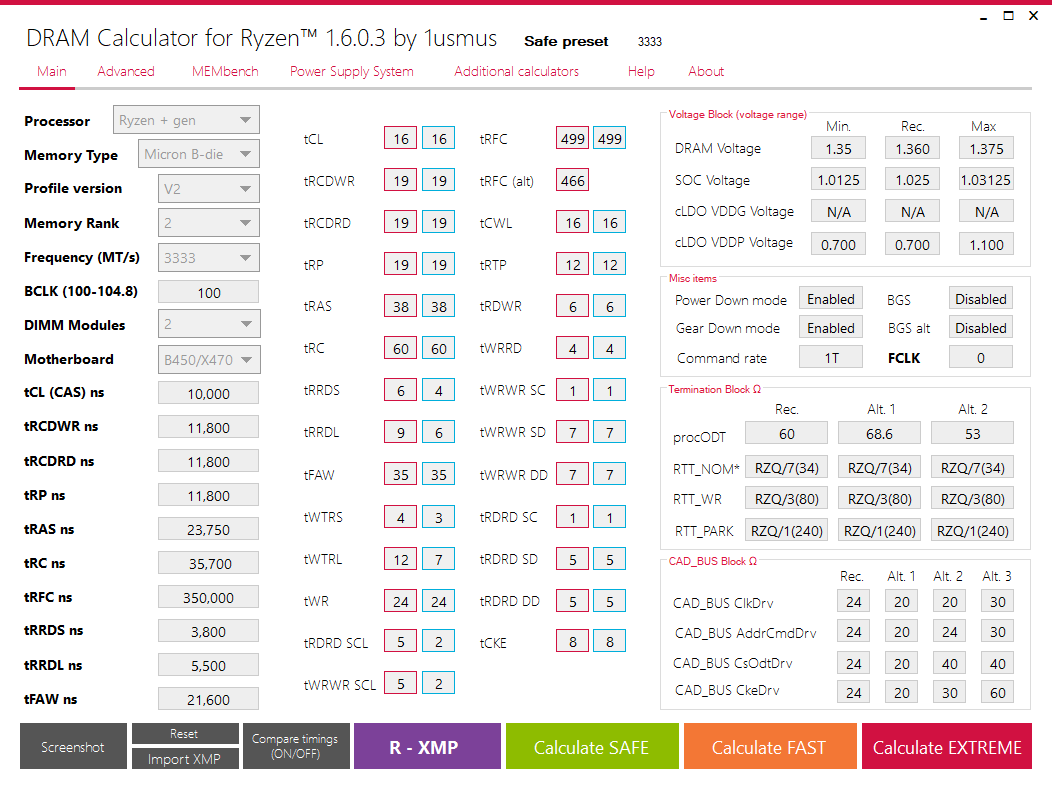The image size is (1052, 790).
Task: Click Calculate FAST button
Action: (x=770, y=746)
